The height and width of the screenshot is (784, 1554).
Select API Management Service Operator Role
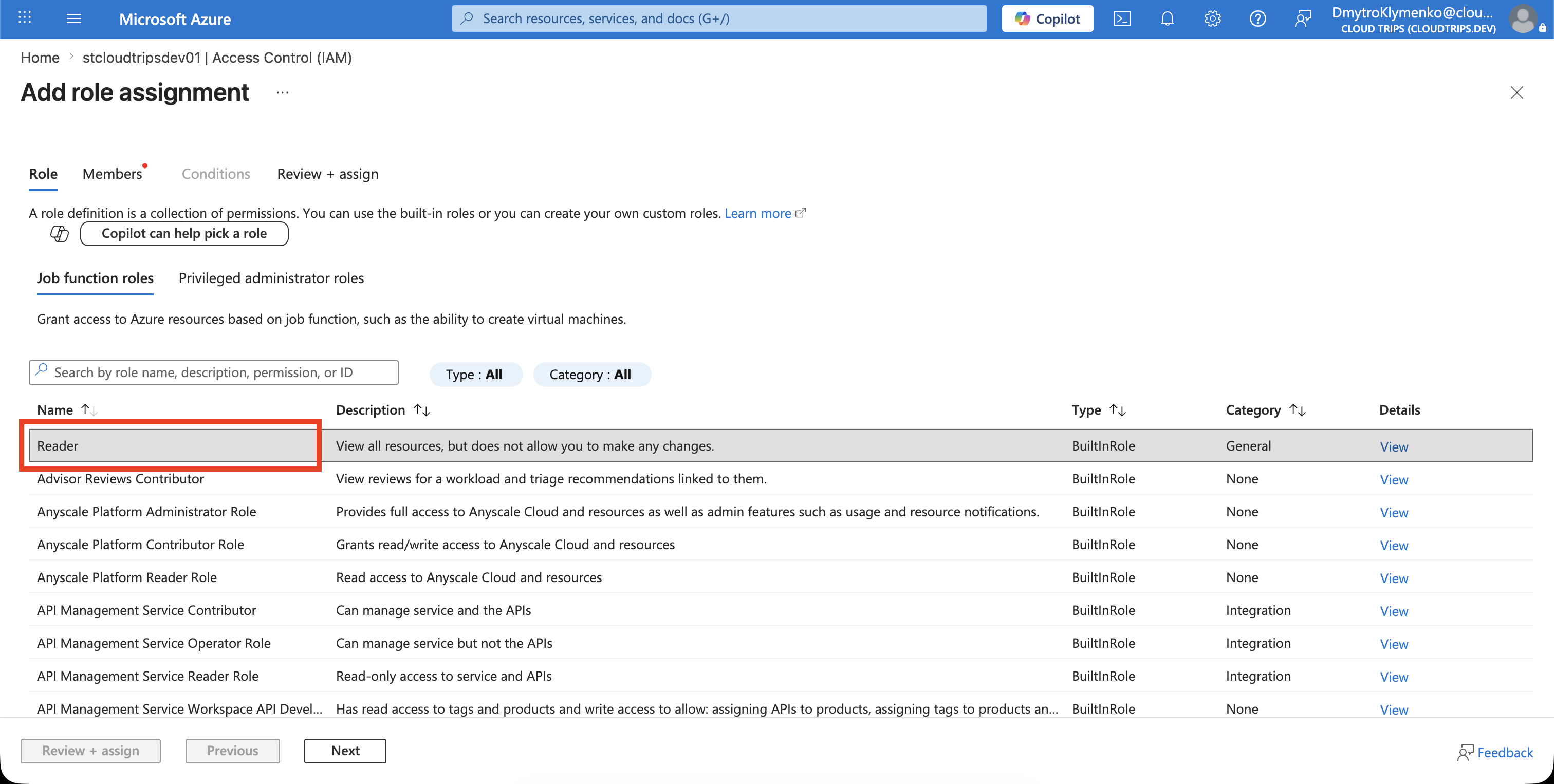781,643
